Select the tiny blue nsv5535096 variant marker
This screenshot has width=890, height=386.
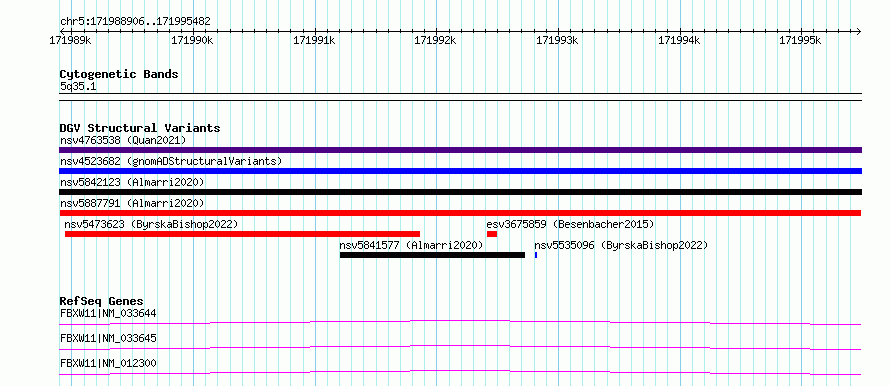tap(536, 255)
